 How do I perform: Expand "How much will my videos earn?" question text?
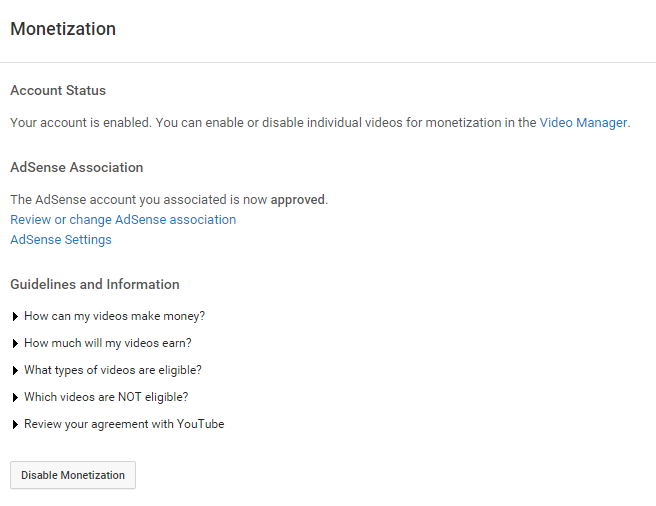[108, 343]
